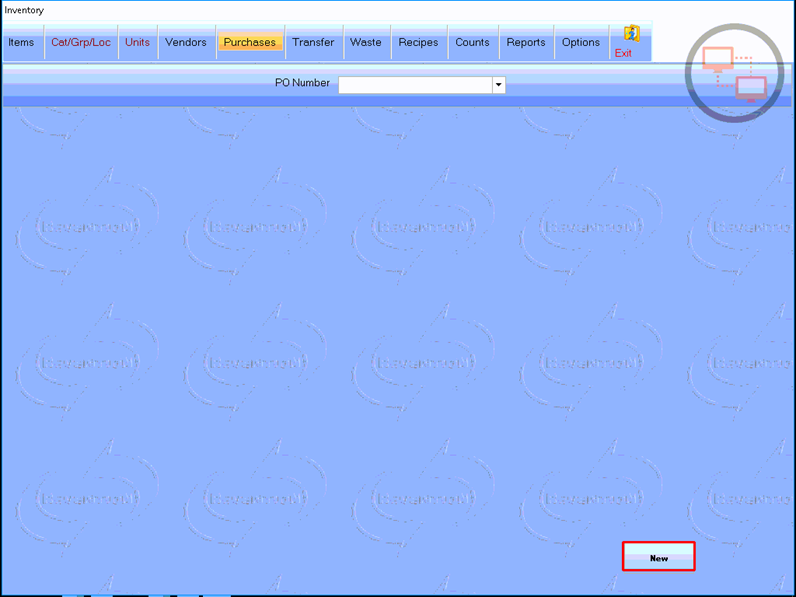Viewport: 796px width, 597px height.
Task: Focus the PO Number input field
Action: [415, 85]
